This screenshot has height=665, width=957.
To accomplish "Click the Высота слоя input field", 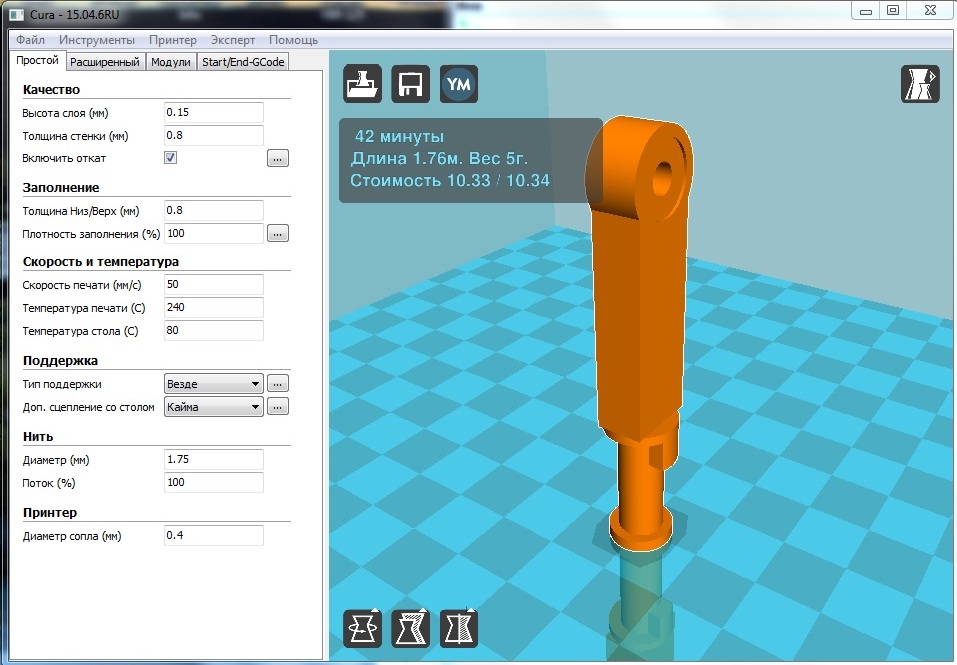I will coord(214,112).
